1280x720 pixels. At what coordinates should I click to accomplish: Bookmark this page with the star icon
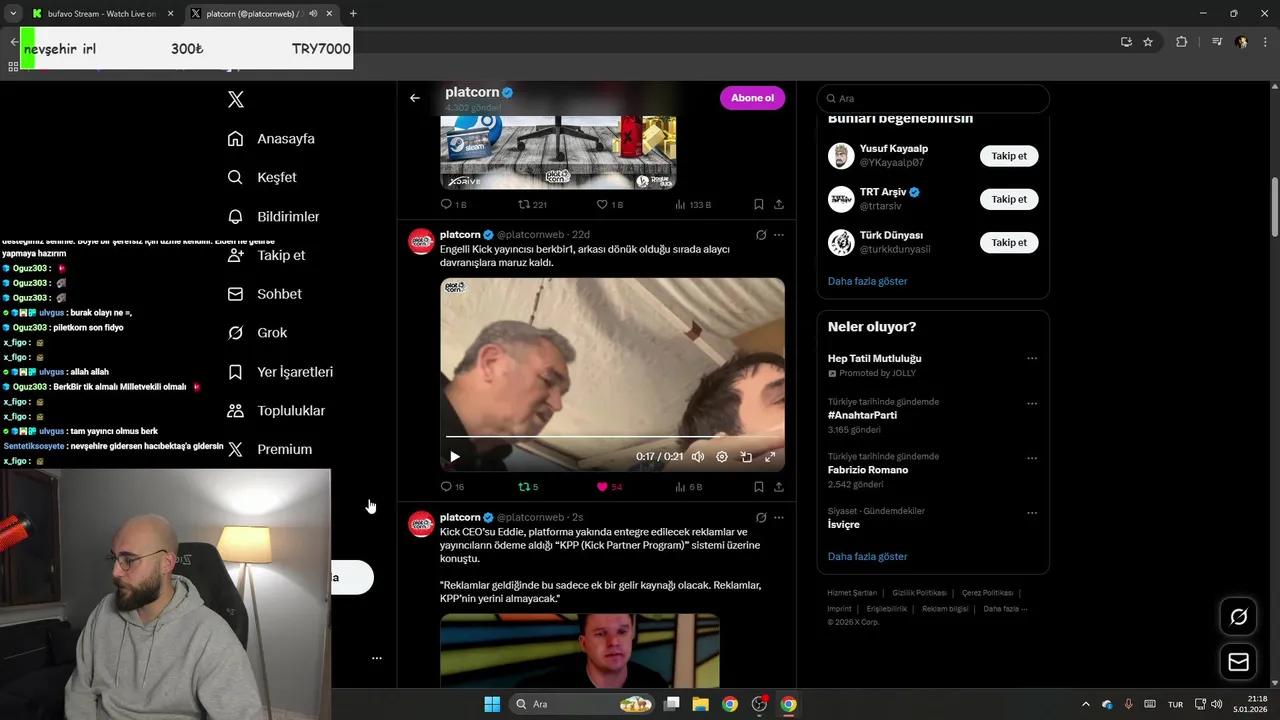1148,42
